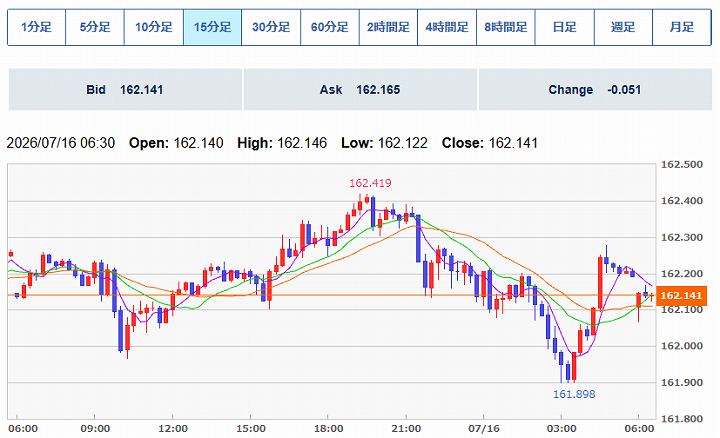
Task: Click the Low: 162.122 value
Action: coord(384,143)
